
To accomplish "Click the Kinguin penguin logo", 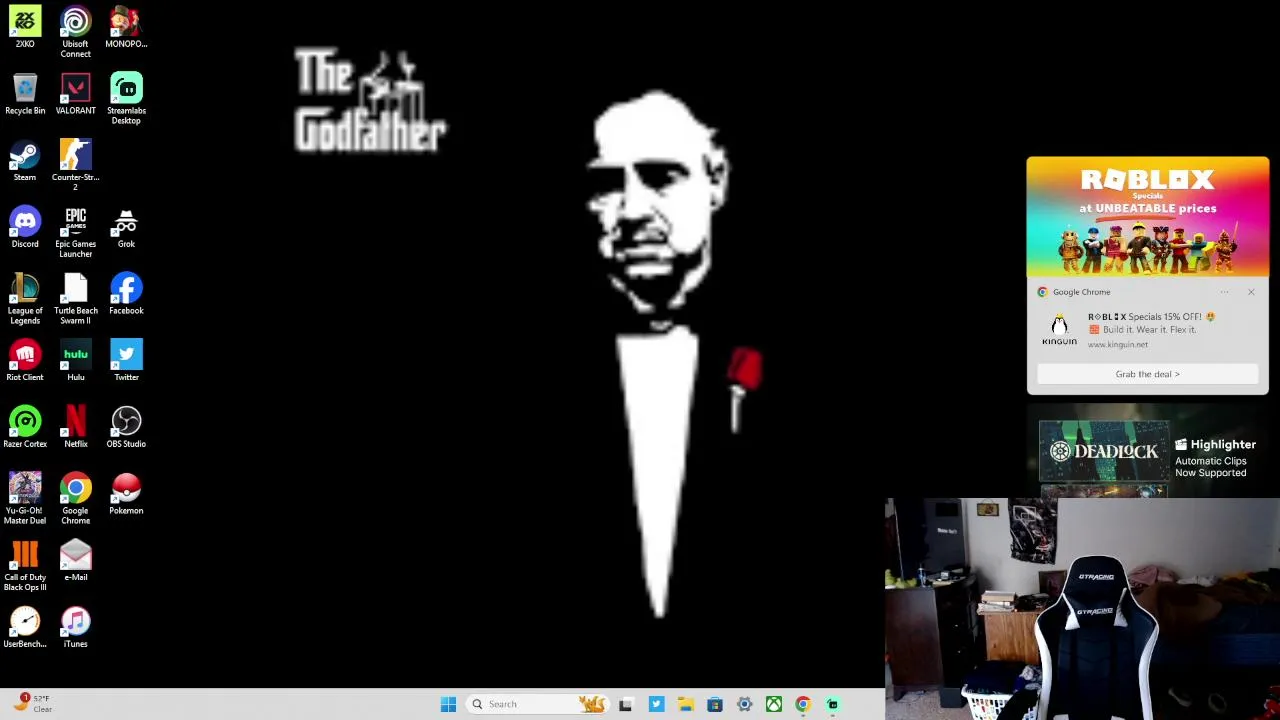I will 1059,329.
